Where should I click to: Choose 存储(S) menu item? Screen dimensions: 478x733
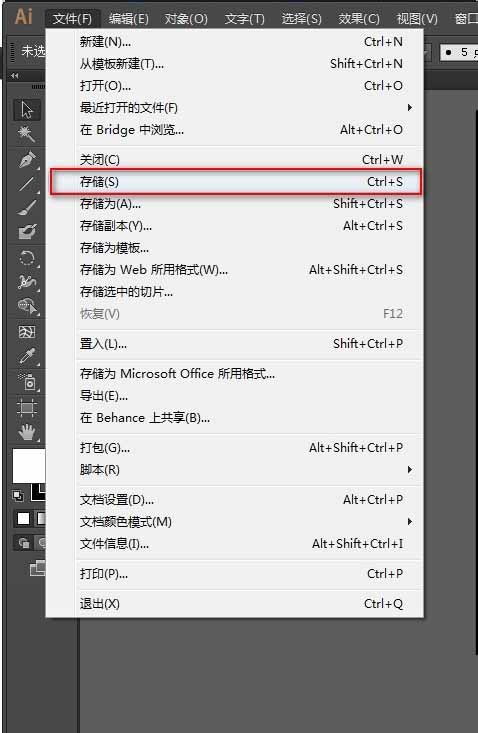pyautogui.click(x=235, y=182)
